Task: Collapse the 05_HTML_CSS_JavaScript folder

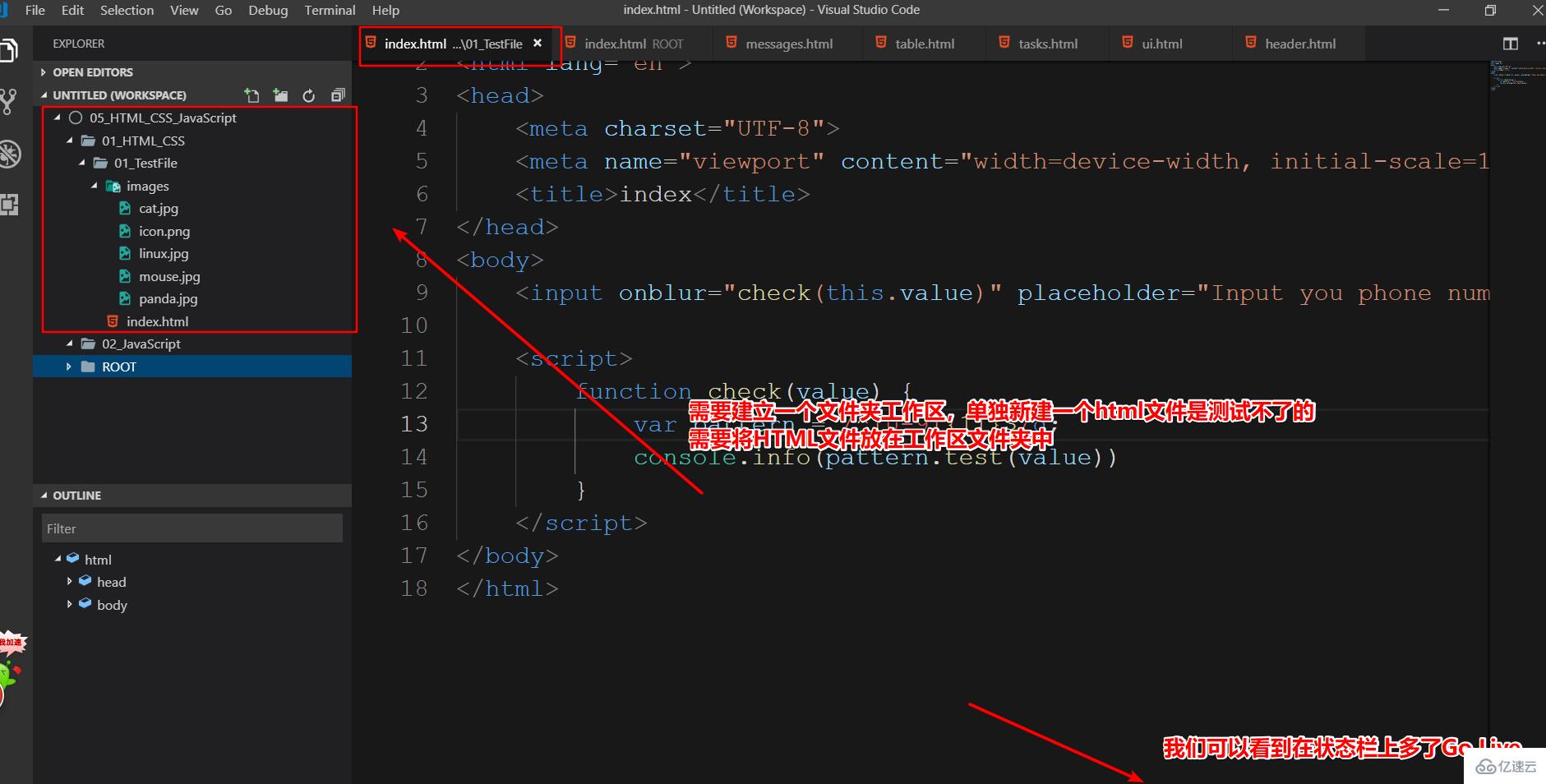Action: pyautogui.click(x=58, y=118)
